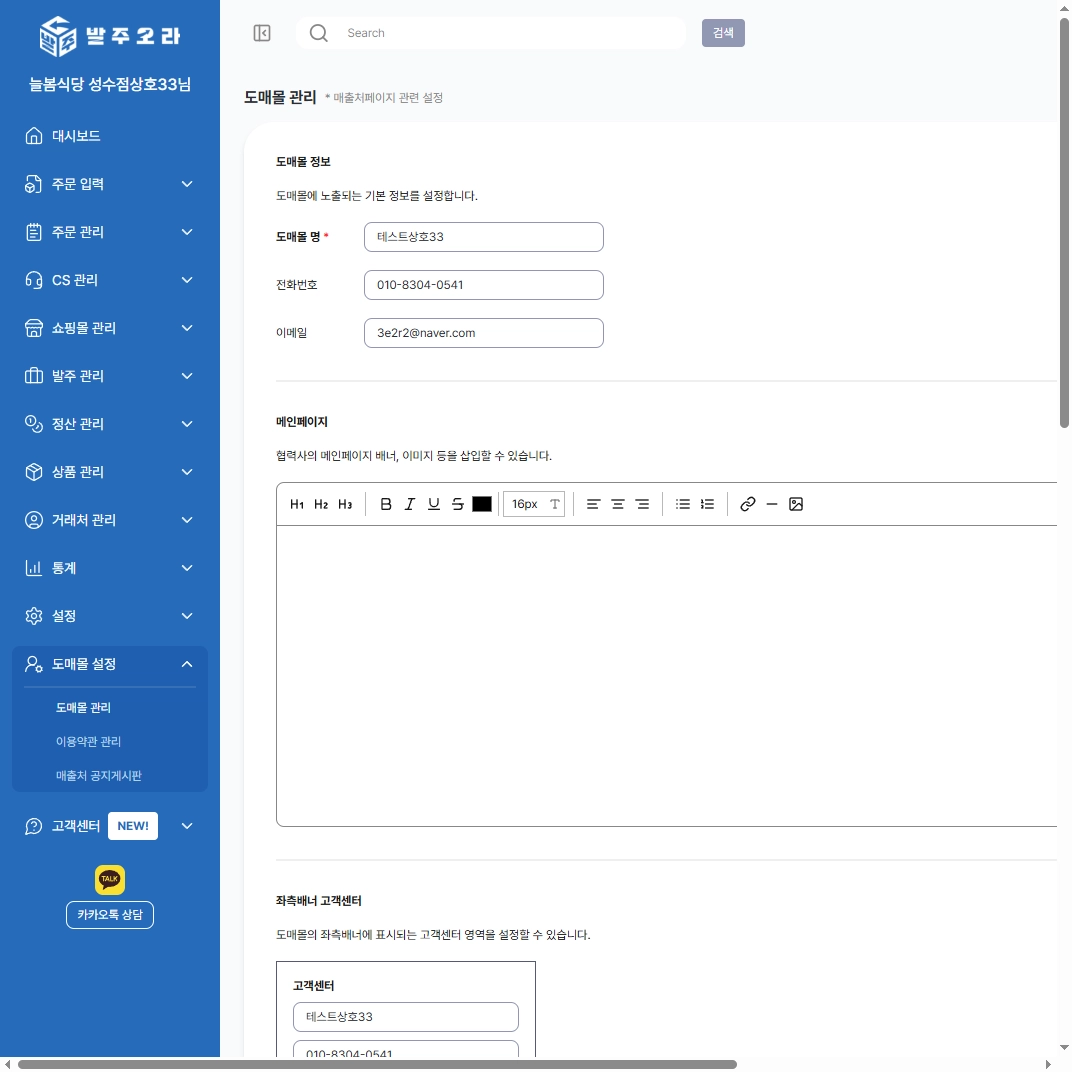1072x1072 pixels.
Task: Expand the 통계 menu
Action: 110,568
